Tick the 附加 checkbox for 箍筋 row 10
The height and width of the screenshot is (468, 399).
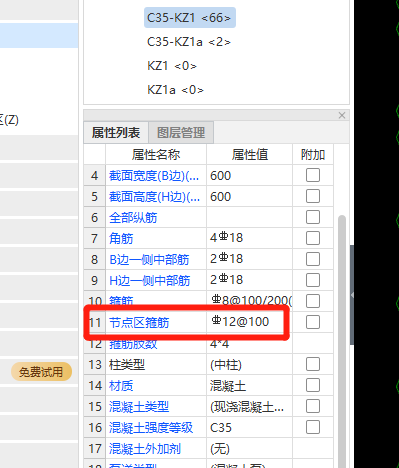[313, 301]
